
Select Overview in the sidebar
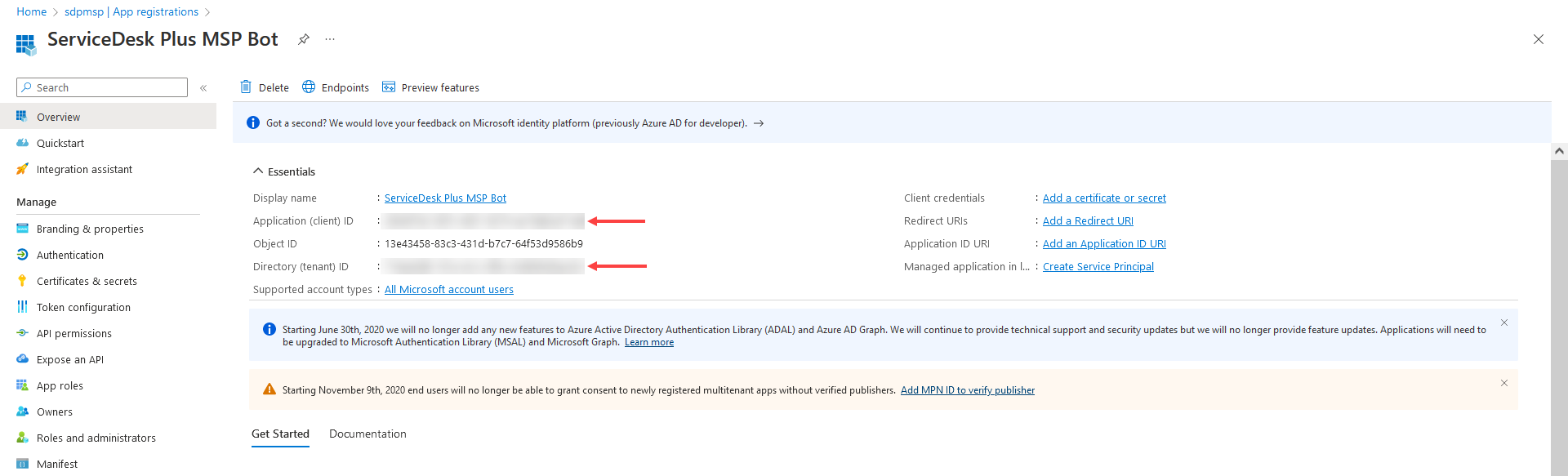(108, 117)
